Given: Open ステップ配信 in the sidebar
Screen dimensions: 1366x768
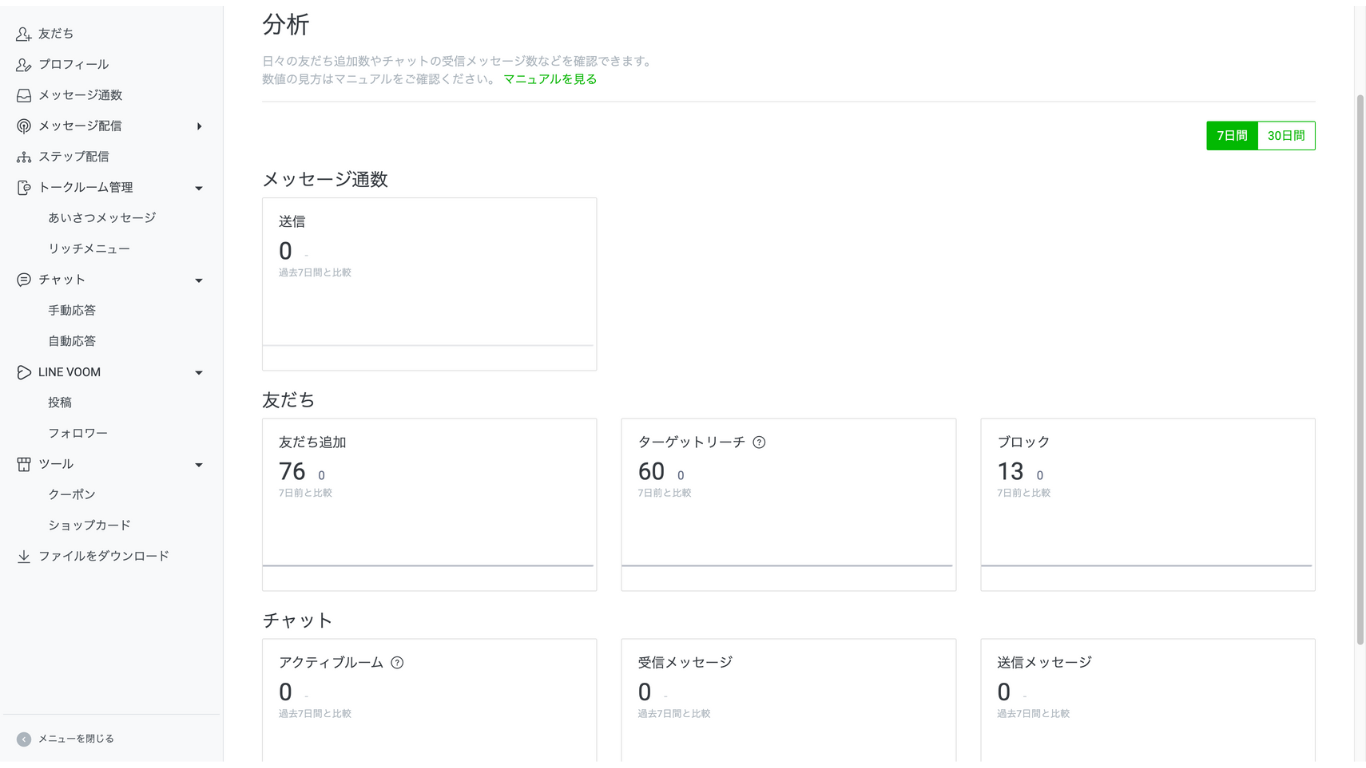Looking at the screenshot, I should coord(74,157).
